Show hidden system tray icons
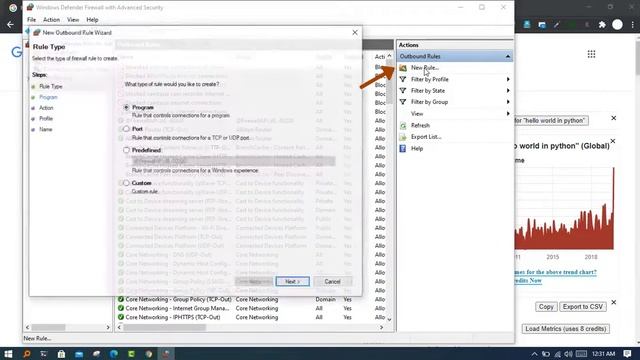 click(534, 354)
